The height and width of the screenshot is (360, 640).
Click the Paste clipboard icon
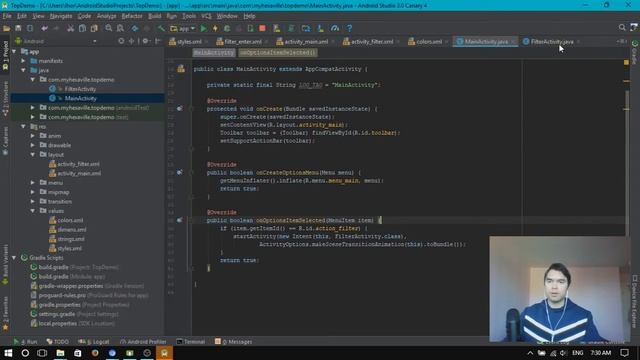click(x=94, y=28)
